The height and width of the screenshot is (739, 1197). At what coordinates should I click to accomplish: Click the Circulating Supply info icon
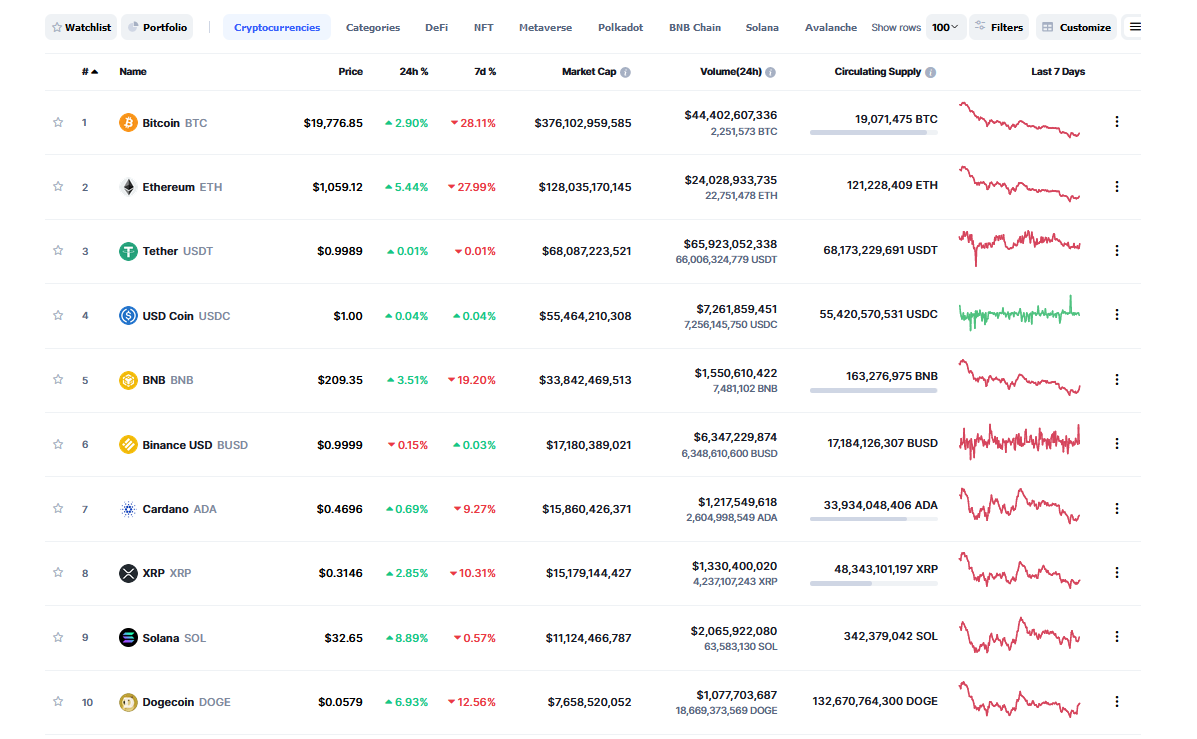coord(931,72)
